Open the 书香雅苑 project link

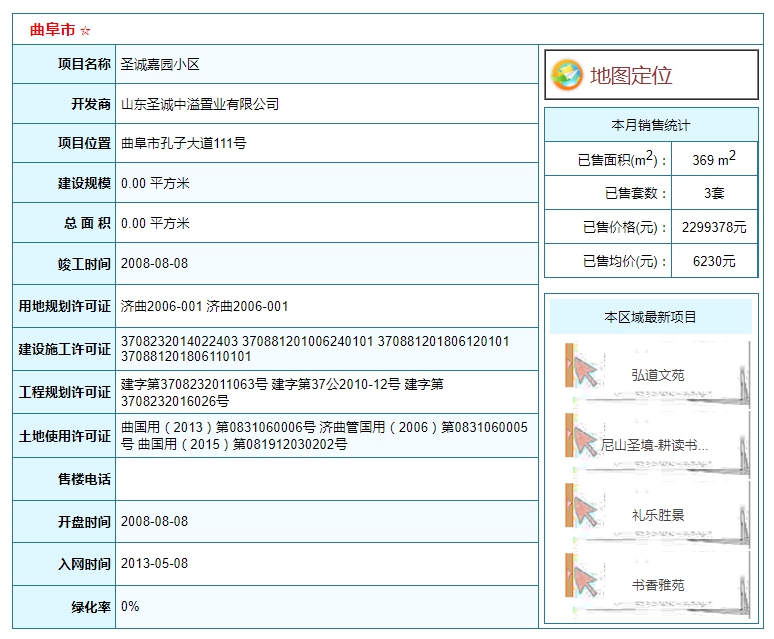tap(658, 585)
